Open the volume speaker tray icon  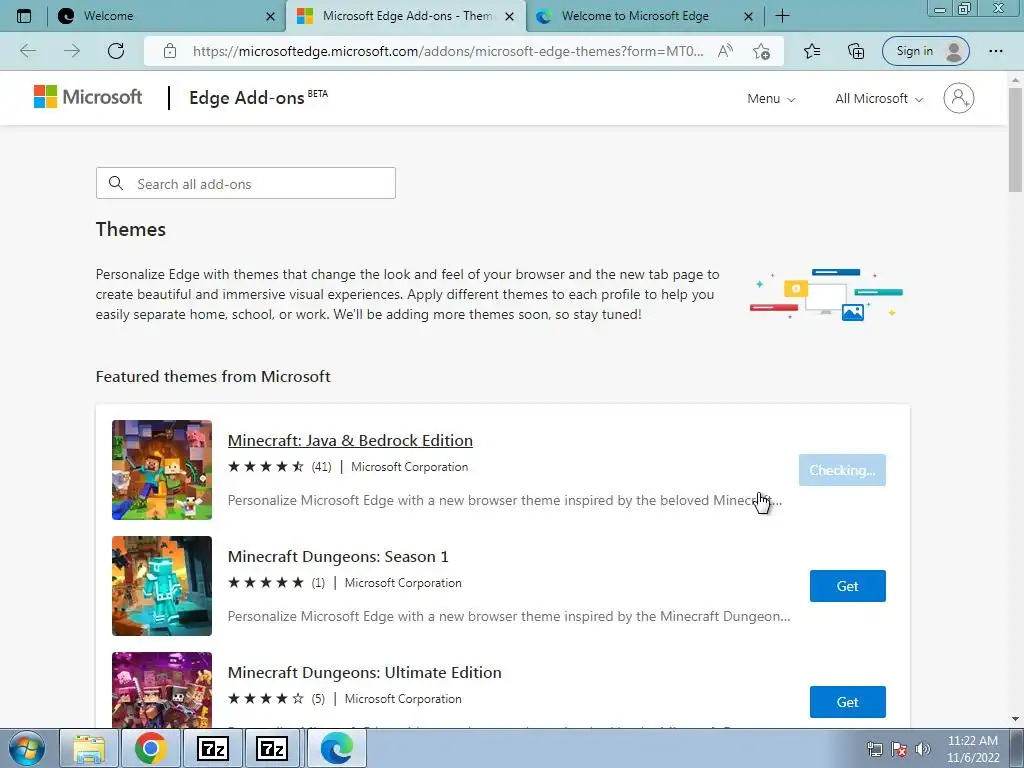click(x=923, y=749)
